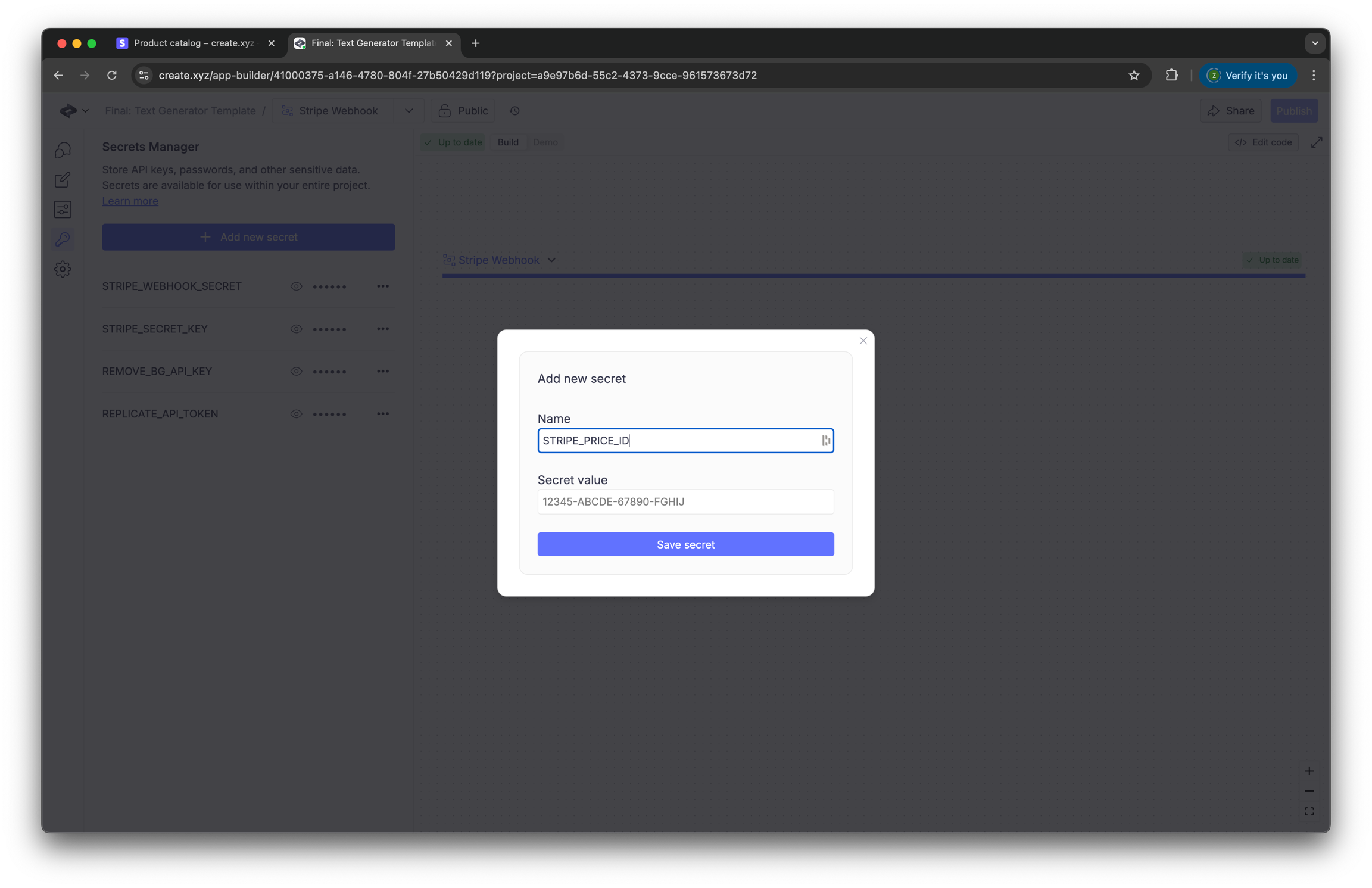The image size is (1372, 888).
Task: Bookmark page with star icon
Action: 1133,76
